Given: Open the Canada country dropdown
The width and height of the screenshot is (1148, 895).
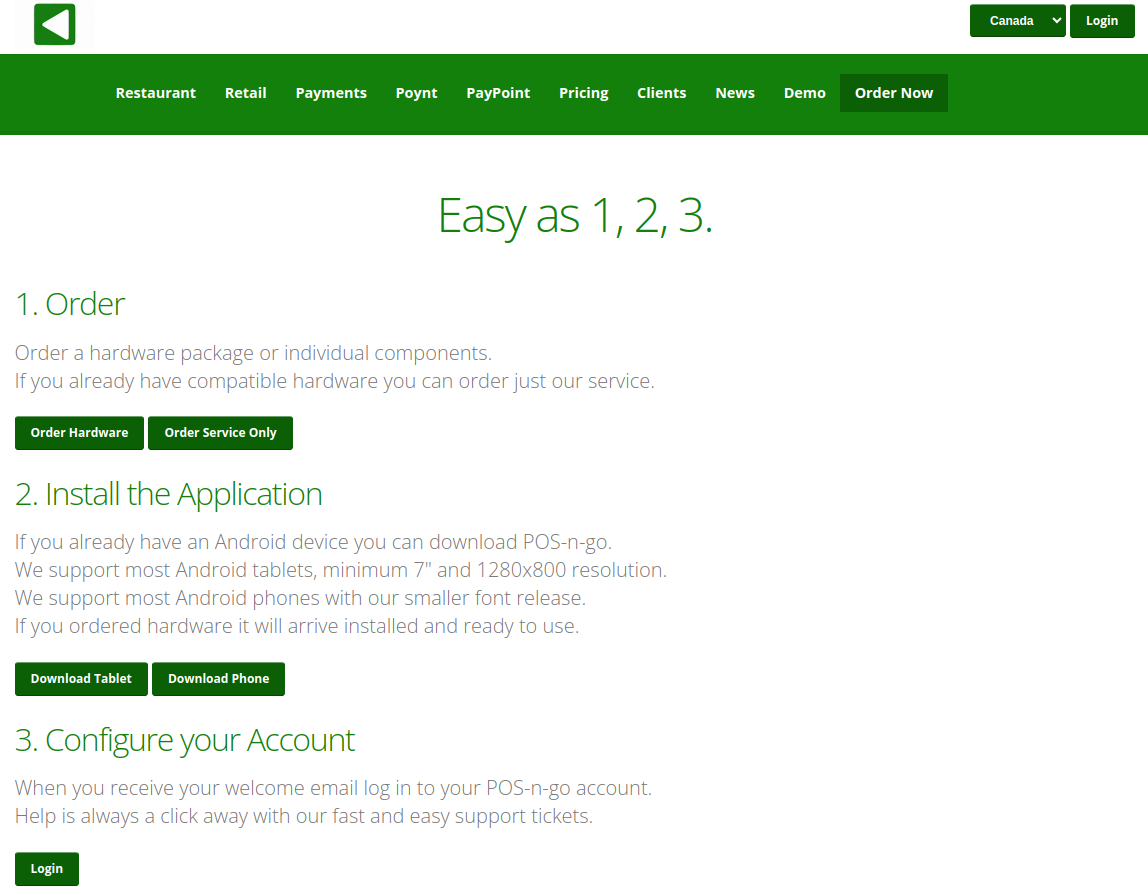Looking at the screenshot, I should [1017, 21].
